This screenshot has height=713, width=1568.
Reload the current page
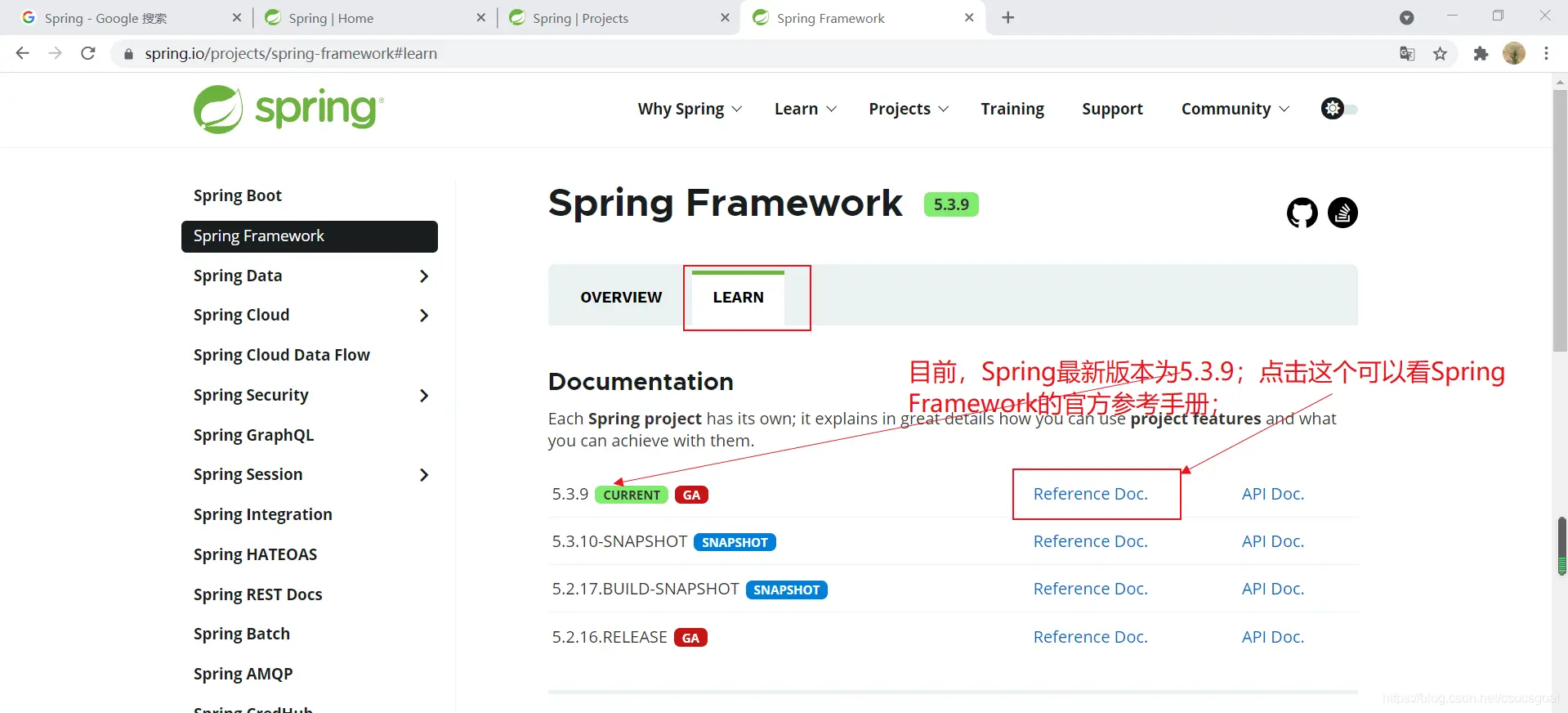(88, 53)
